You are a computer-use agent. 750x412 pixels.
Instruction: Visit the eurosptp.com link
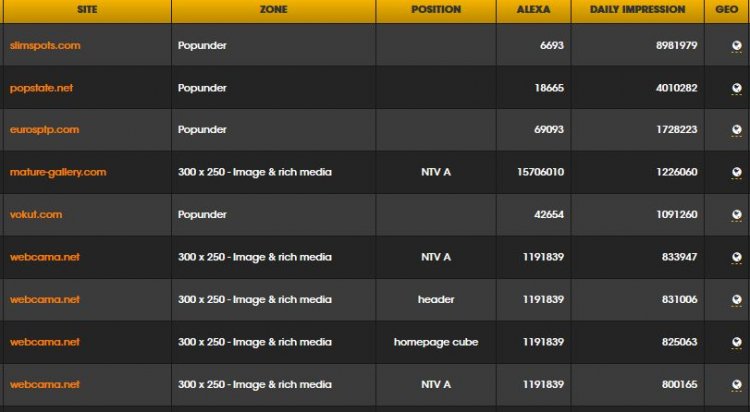point(44,130)
